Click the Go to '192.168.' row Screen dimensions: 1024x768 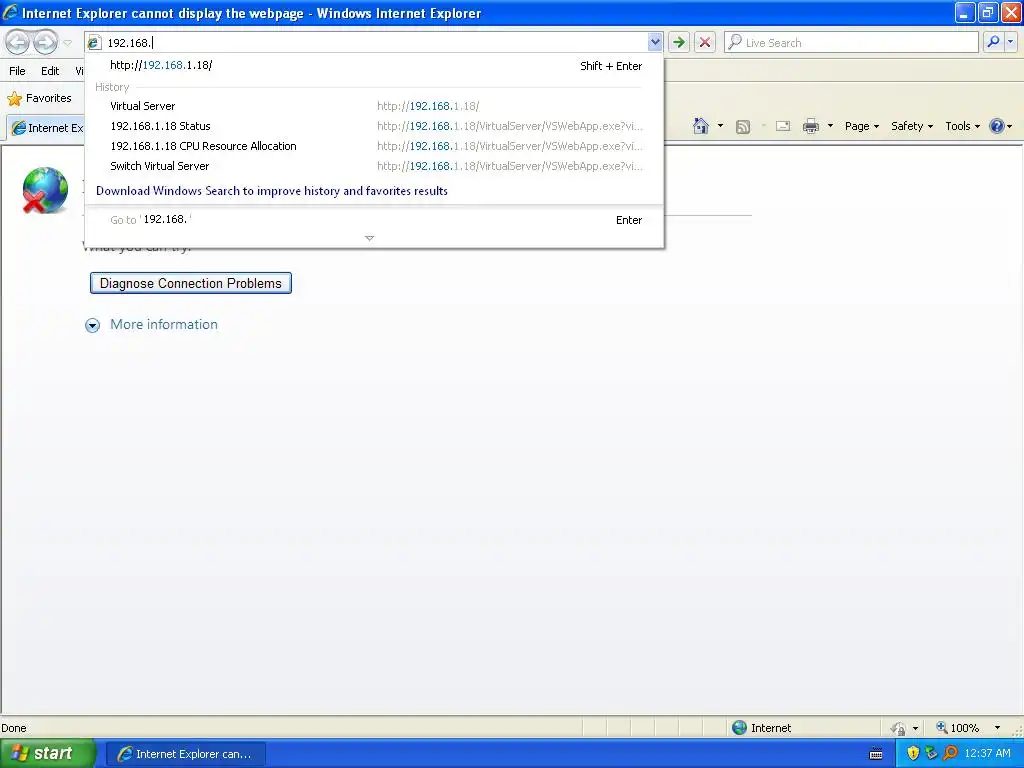[x=374, y=219]
